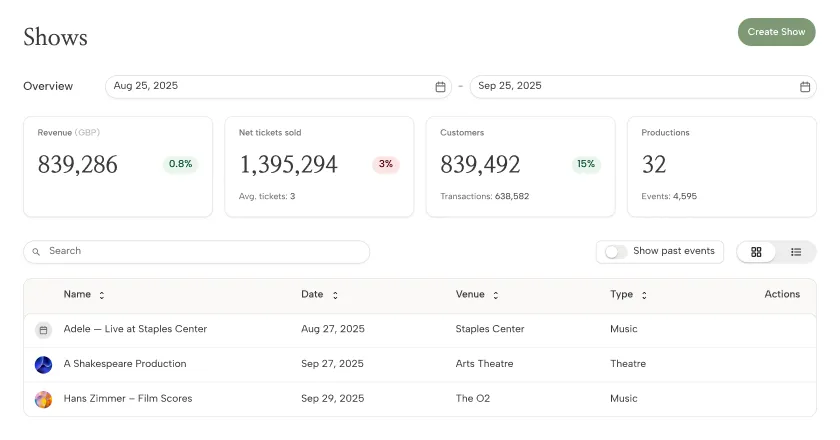Click the 0.8% revenue change badge

(x=181, y=164)
